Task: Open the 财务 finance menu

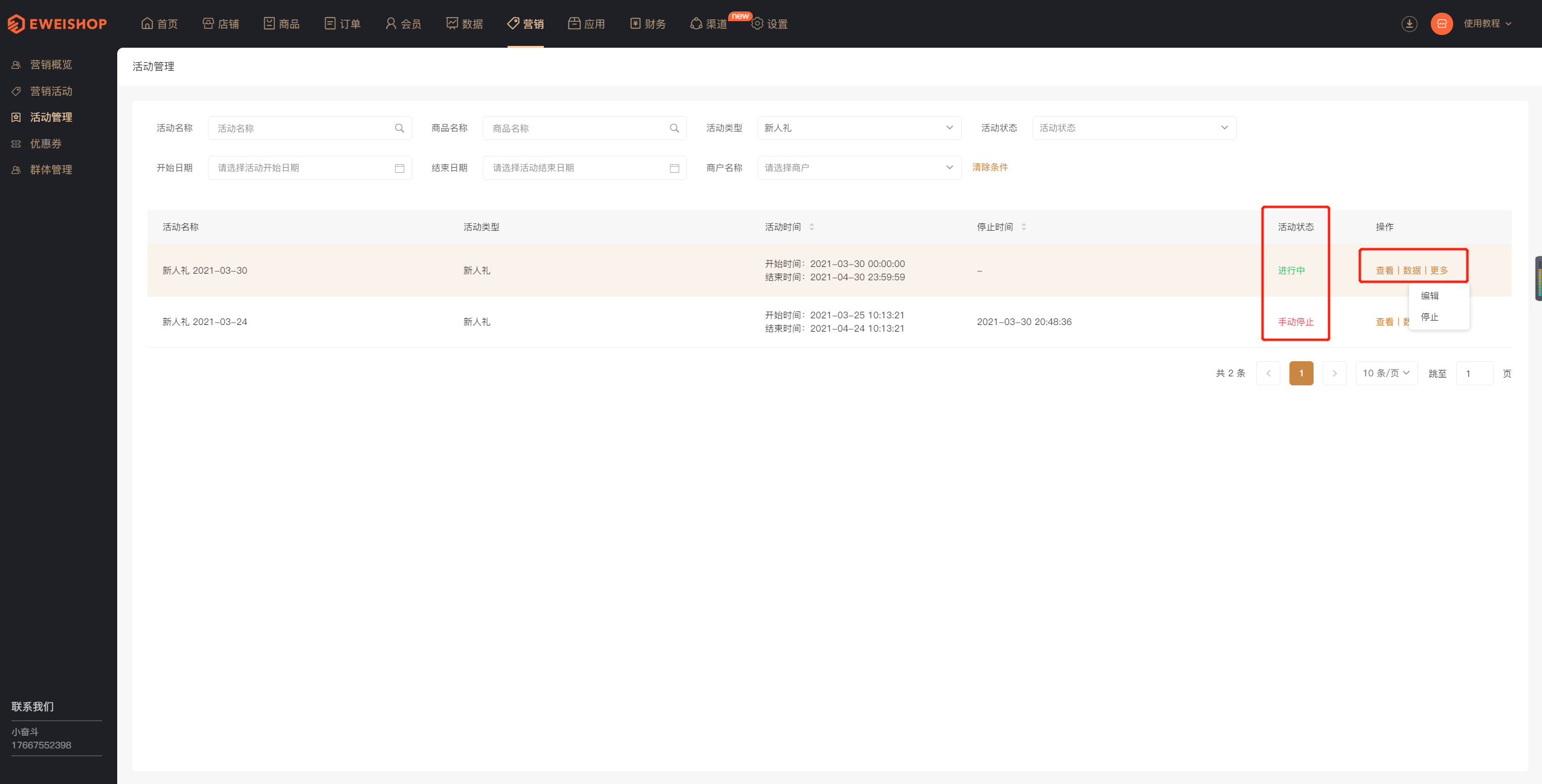Action: [648, 24]
